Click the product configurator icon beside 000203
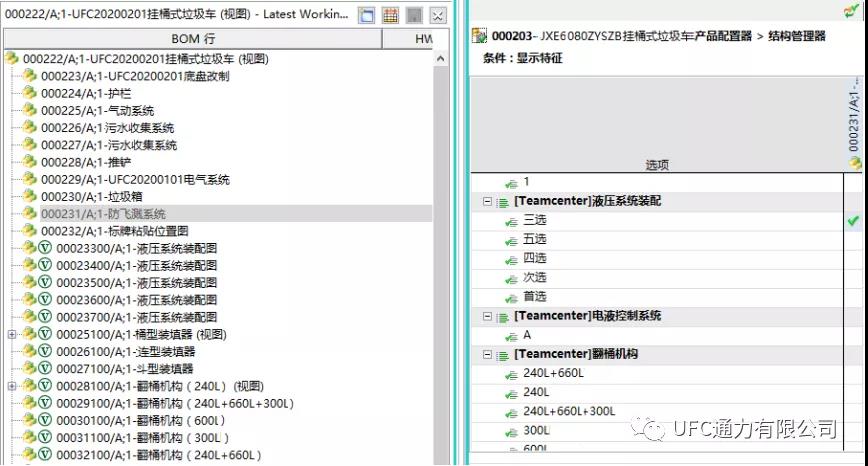868x466 pixels. tap(480, 36)
